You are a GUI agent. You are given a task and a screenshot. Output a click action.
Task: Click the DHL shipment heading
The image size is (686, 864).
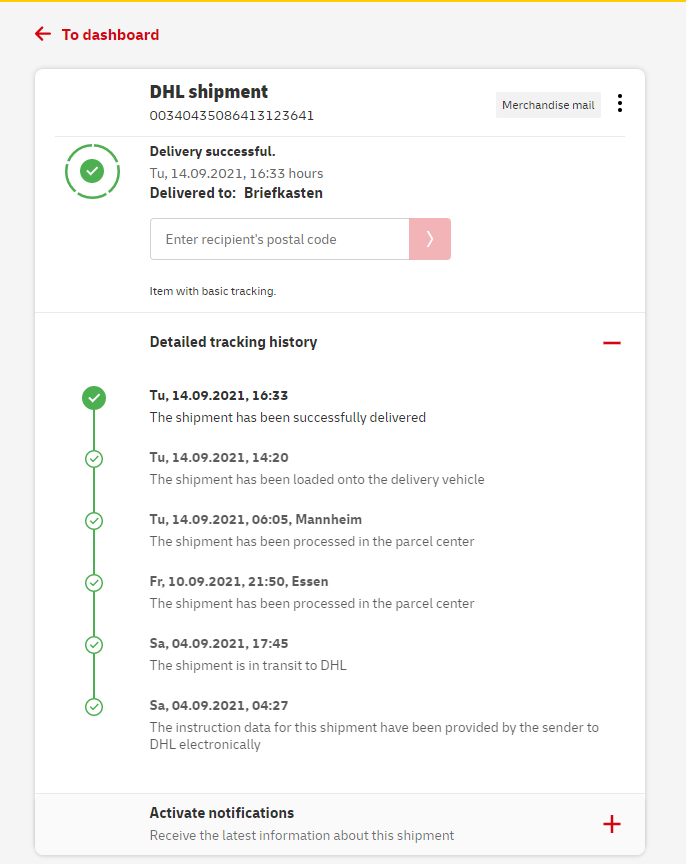pos(209,92)
